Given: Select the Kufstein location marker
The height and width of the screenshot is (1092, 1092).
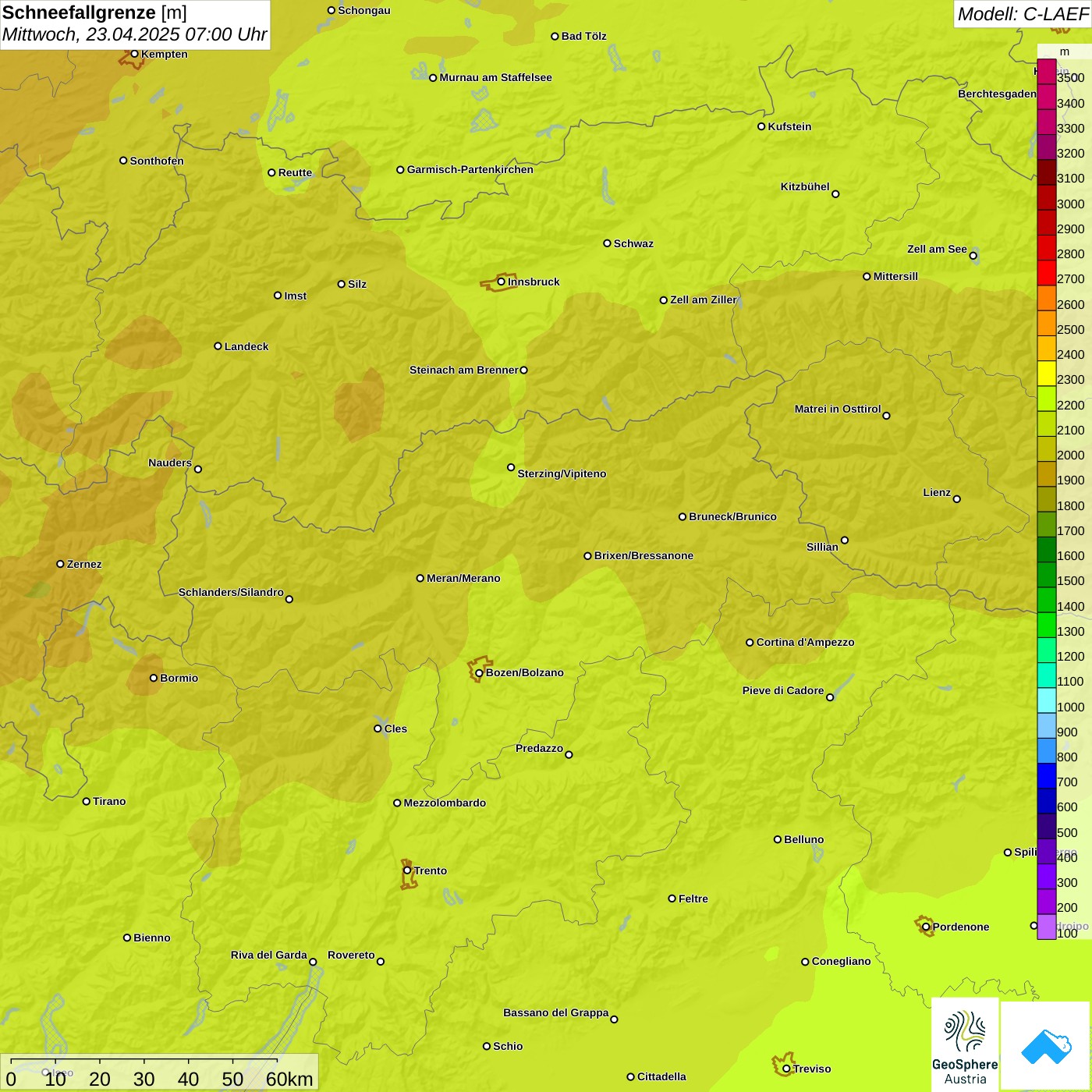Looking at the screenshot, I should [761, 126].
